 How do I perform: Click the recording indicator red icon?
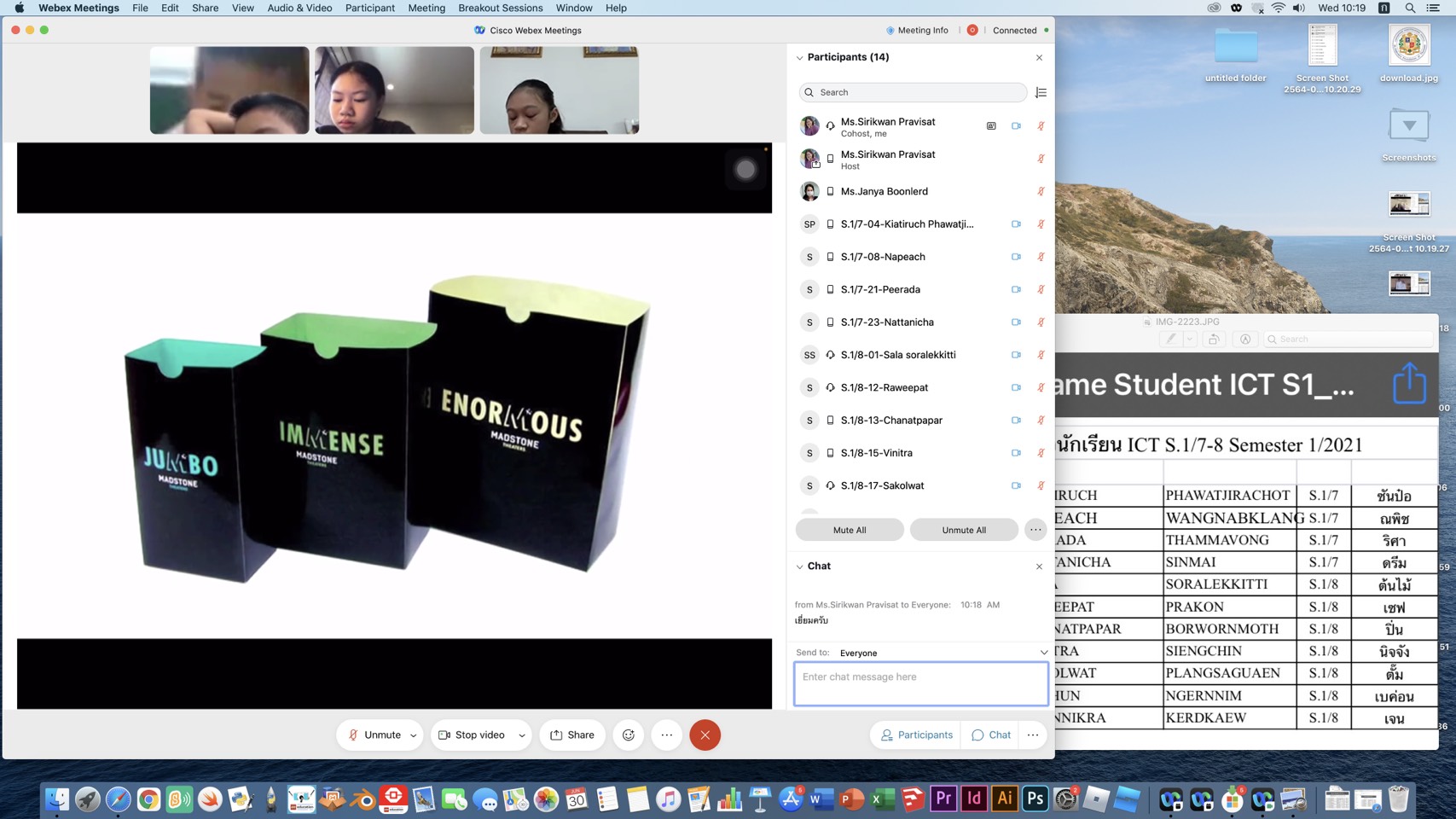972,30
